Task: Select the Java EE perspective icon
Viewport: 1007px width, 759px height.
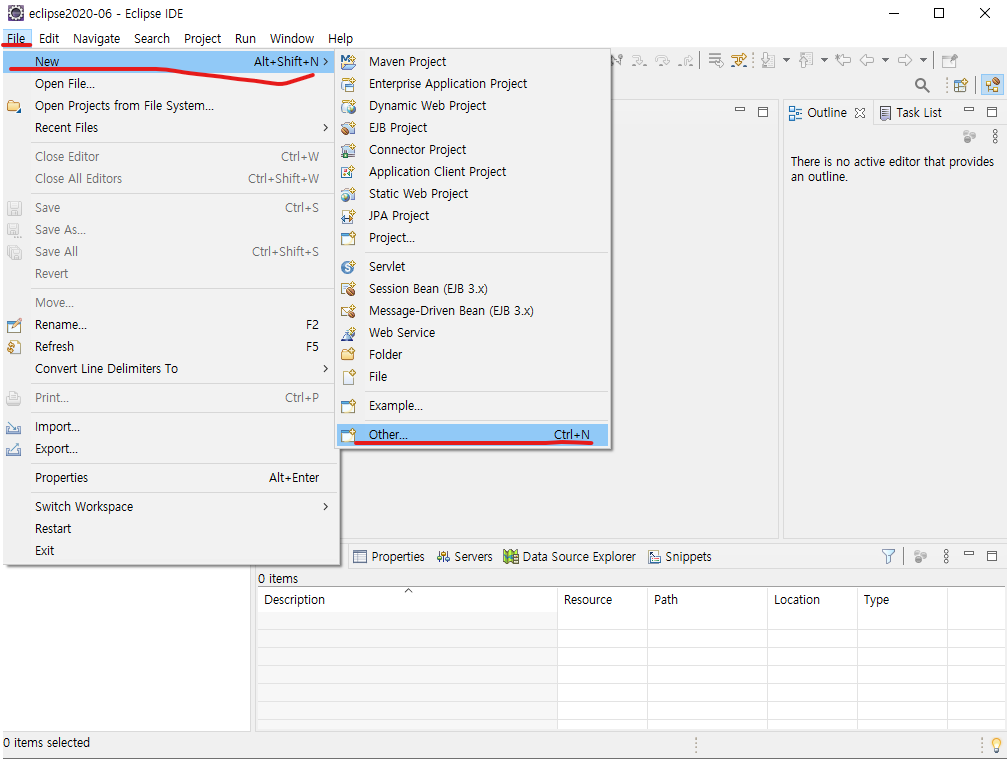Action: coord(992,85)
